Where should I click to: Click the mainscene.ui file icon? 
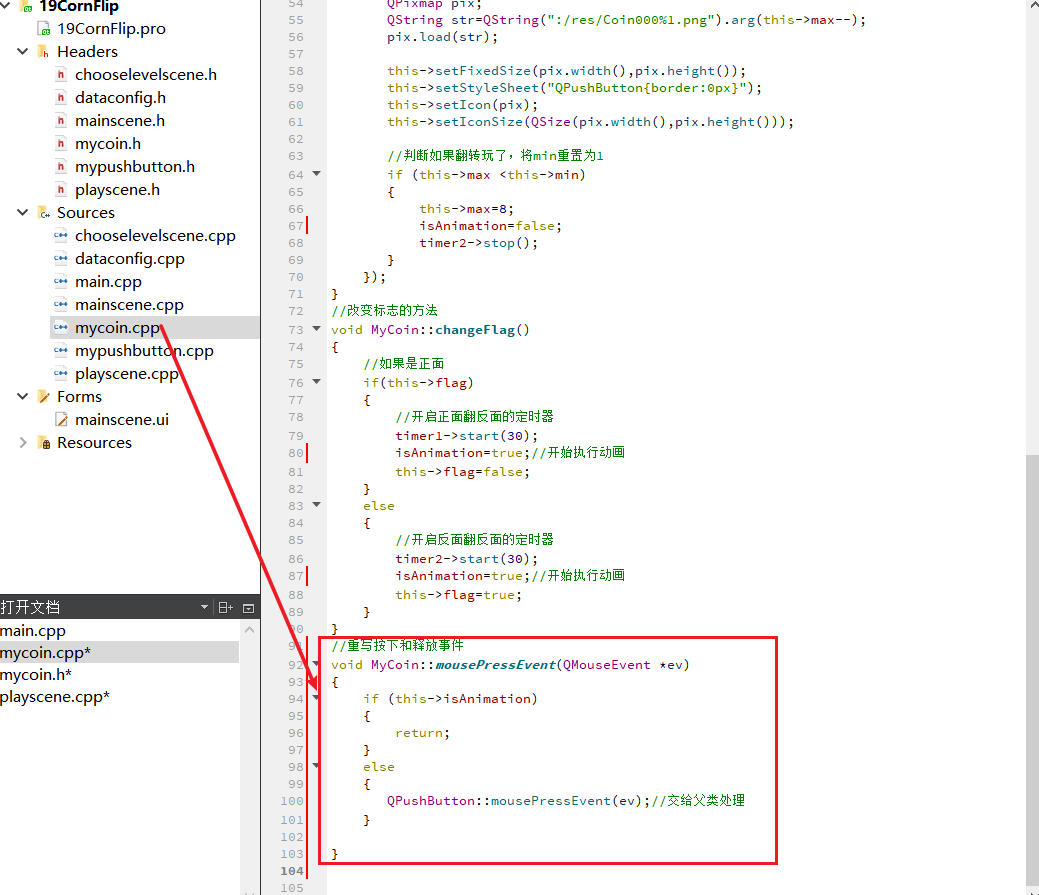(61, 419)
